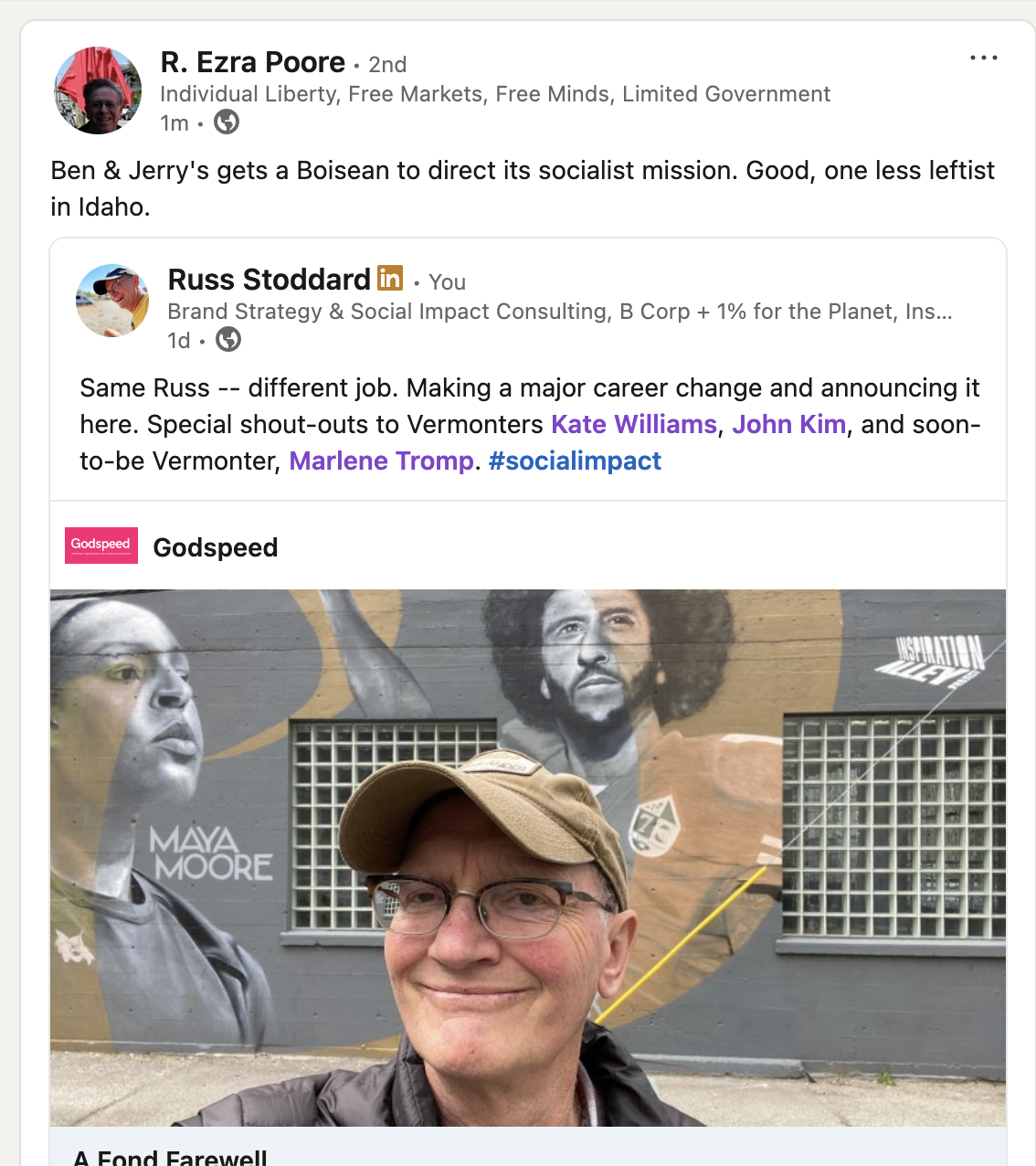1036x1166 pixels.
Task: Open John Kim mention link
Action: (789, 424)
